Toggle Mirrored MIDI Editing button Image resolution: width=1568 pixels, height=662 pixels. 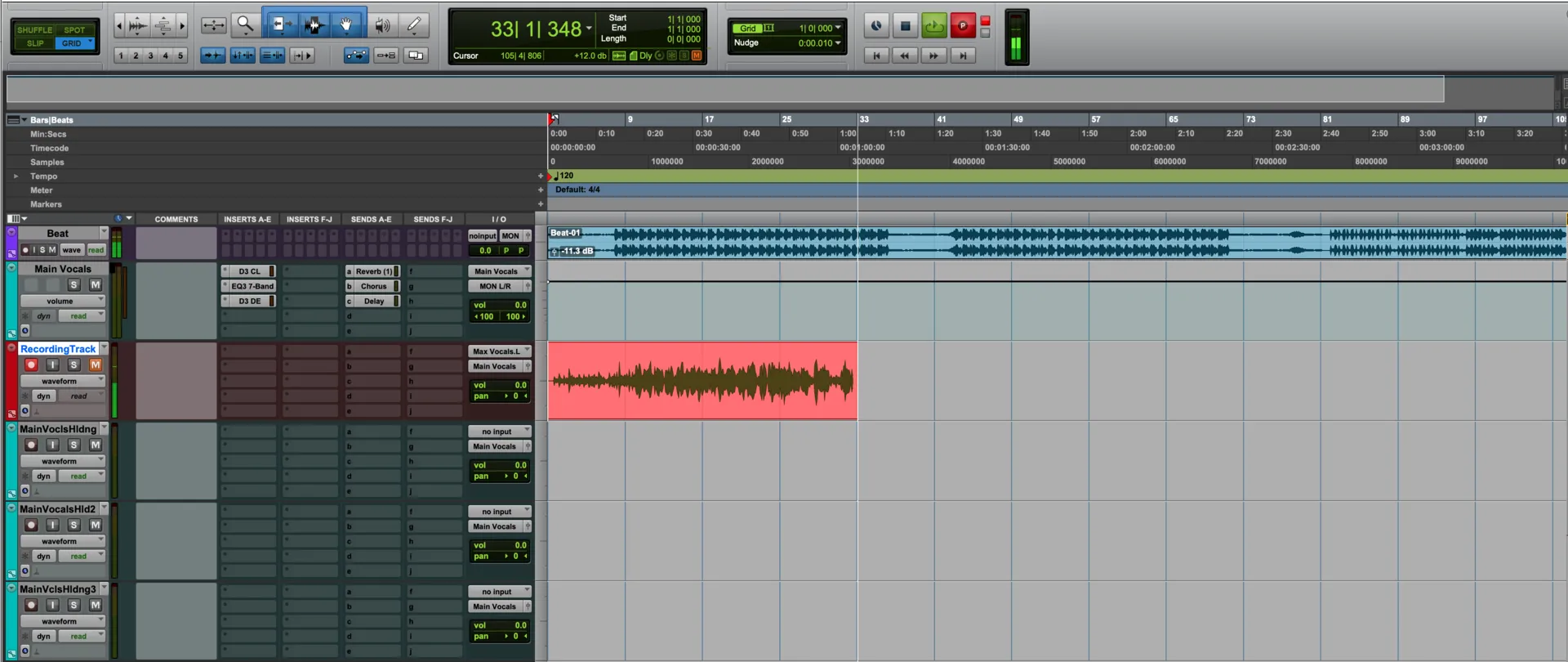point(386,56)
